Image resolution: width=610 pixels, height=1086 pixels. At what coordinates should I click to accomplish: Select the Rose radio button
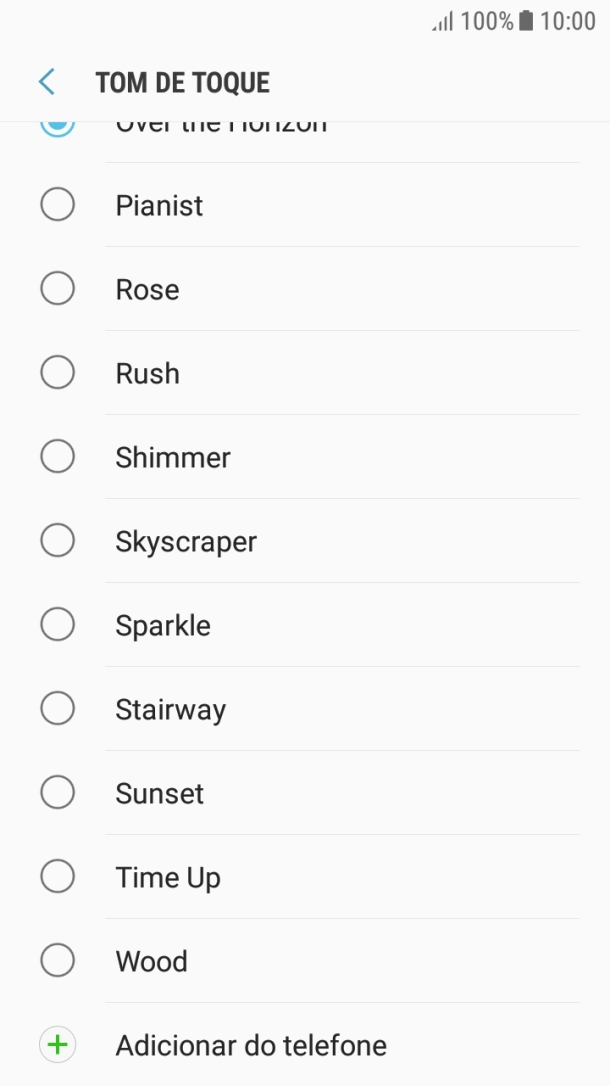pyautogui.click(x=57, y=289)
